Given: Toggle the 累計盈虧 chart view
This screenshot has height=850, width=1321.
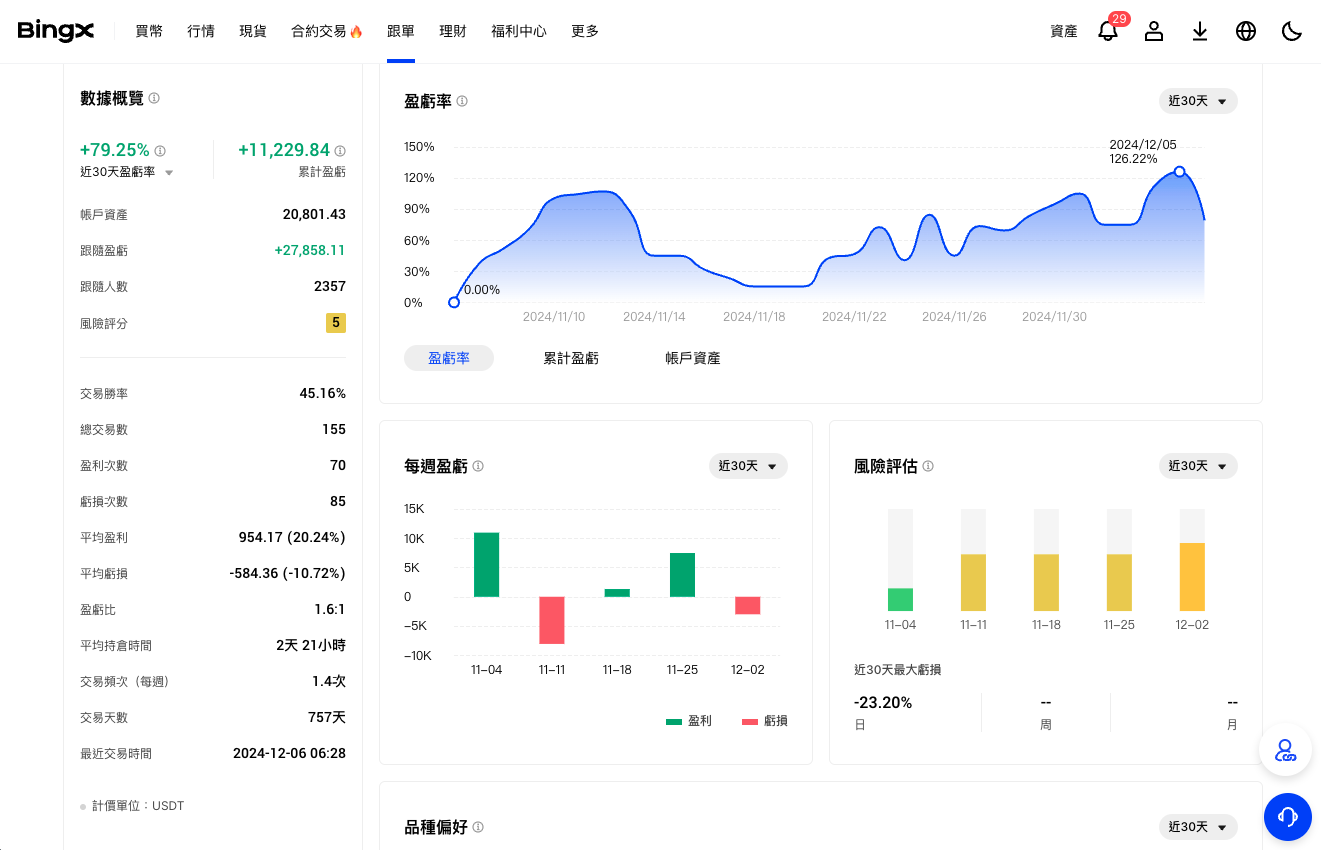Looking at the screenshot, I should [571, 357].
